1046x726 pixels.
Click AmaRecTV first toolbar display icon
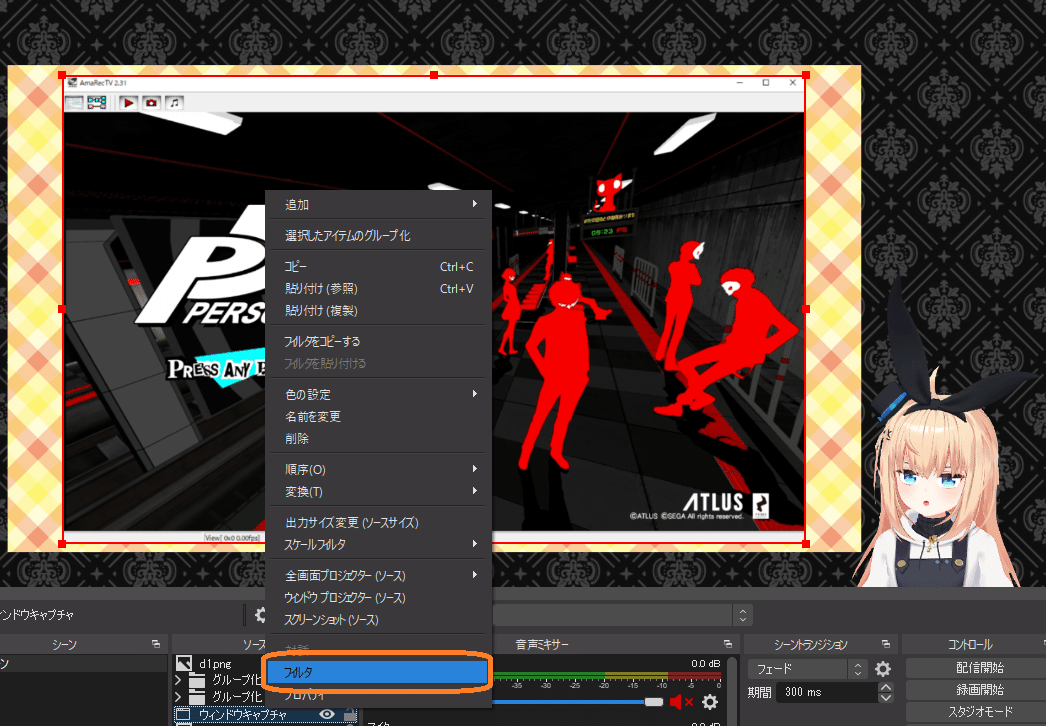74,103
